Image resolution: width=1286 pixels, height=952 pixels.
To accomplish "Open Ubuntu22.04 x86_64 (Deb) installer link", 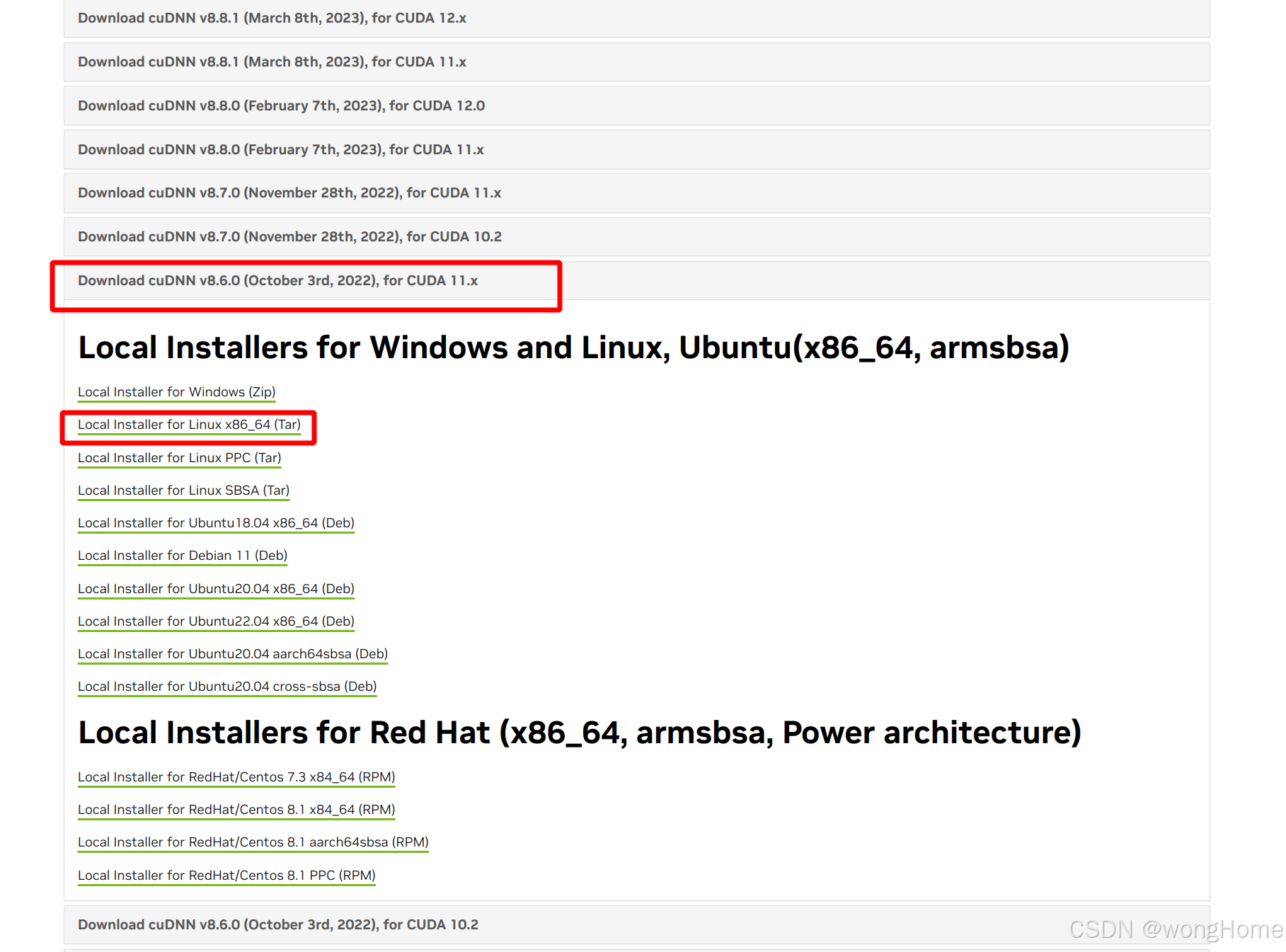I will 216,621.
